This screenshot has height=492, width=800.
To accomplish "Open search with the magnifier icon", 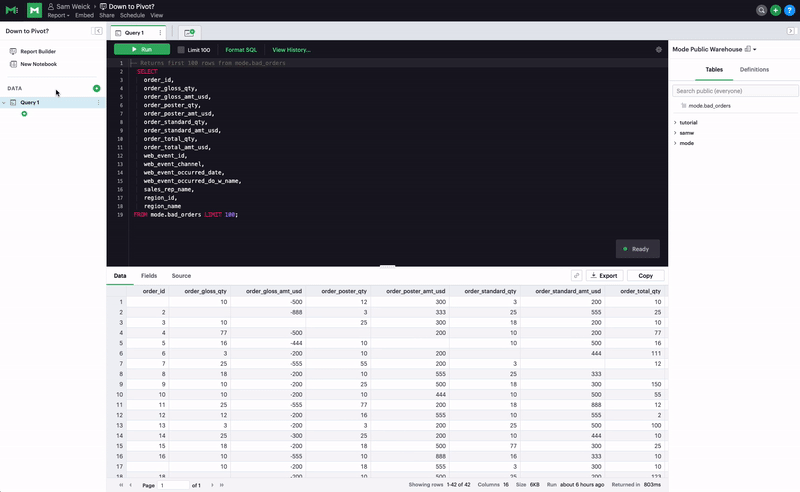I will click(761, 10).
